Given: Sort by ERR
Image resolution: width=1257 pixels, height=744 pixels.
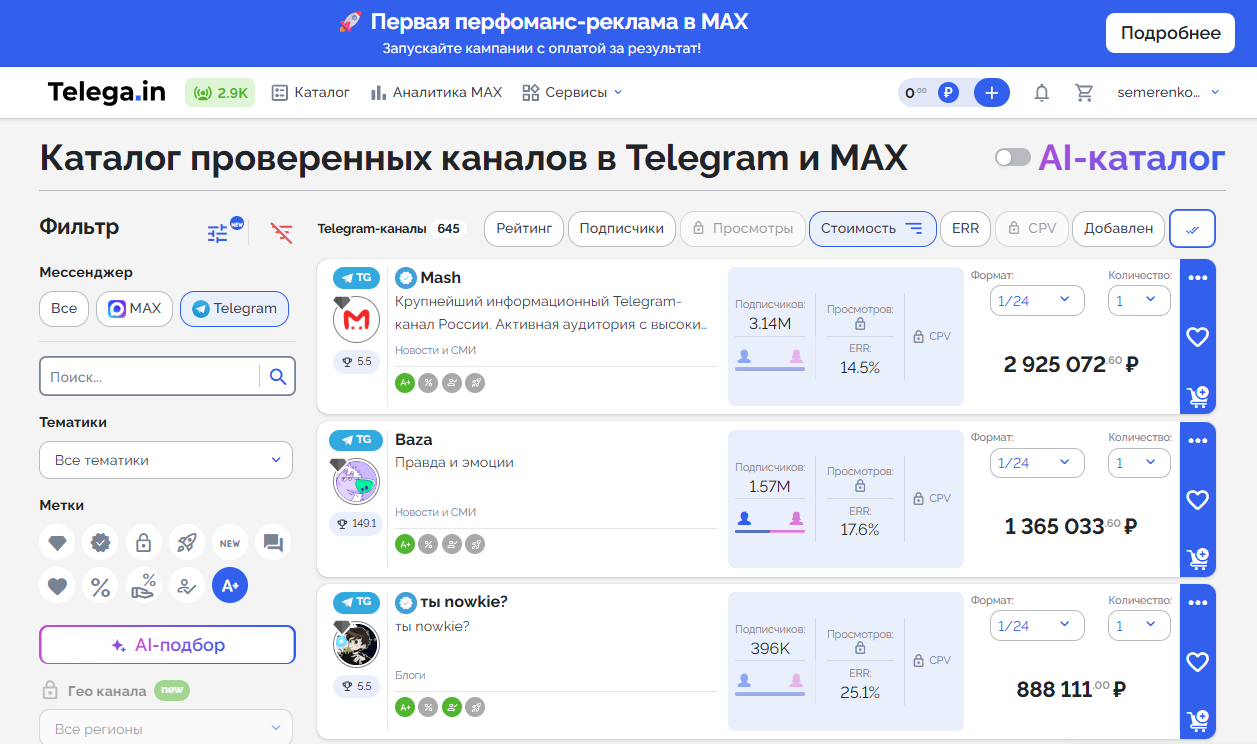Looking at the screenshot, I should point(965,228).
